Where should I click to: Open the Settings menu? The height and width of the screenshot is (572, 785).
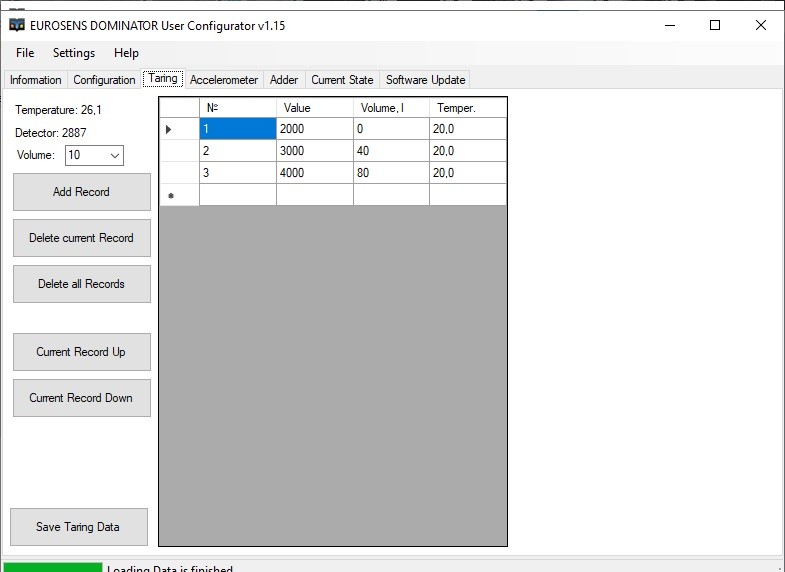[x=74, y=53]
